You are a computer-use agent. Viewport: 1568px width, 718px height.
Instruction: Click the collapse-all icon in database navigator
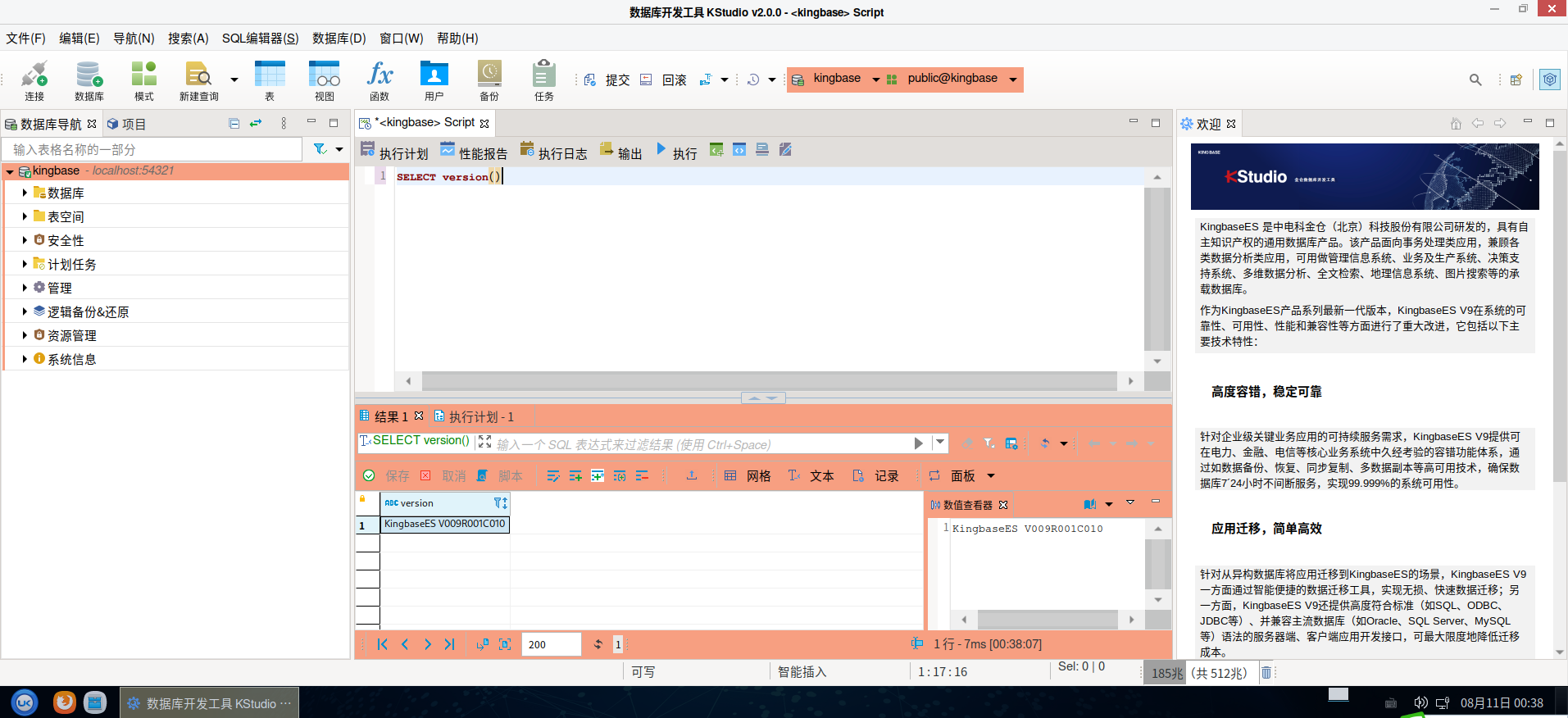tap(234, 124)
